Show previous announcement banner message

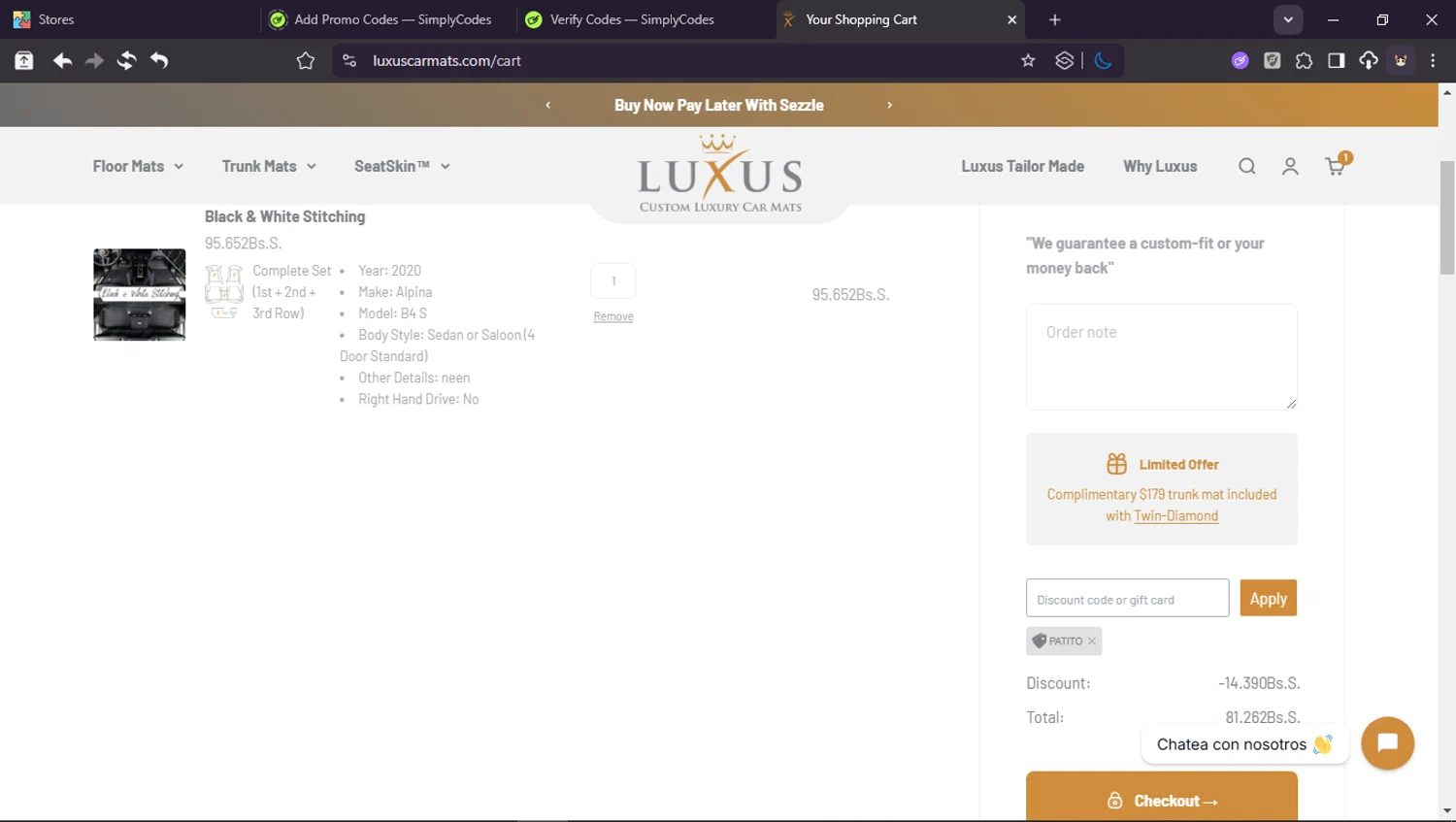[x=547, y=105]
